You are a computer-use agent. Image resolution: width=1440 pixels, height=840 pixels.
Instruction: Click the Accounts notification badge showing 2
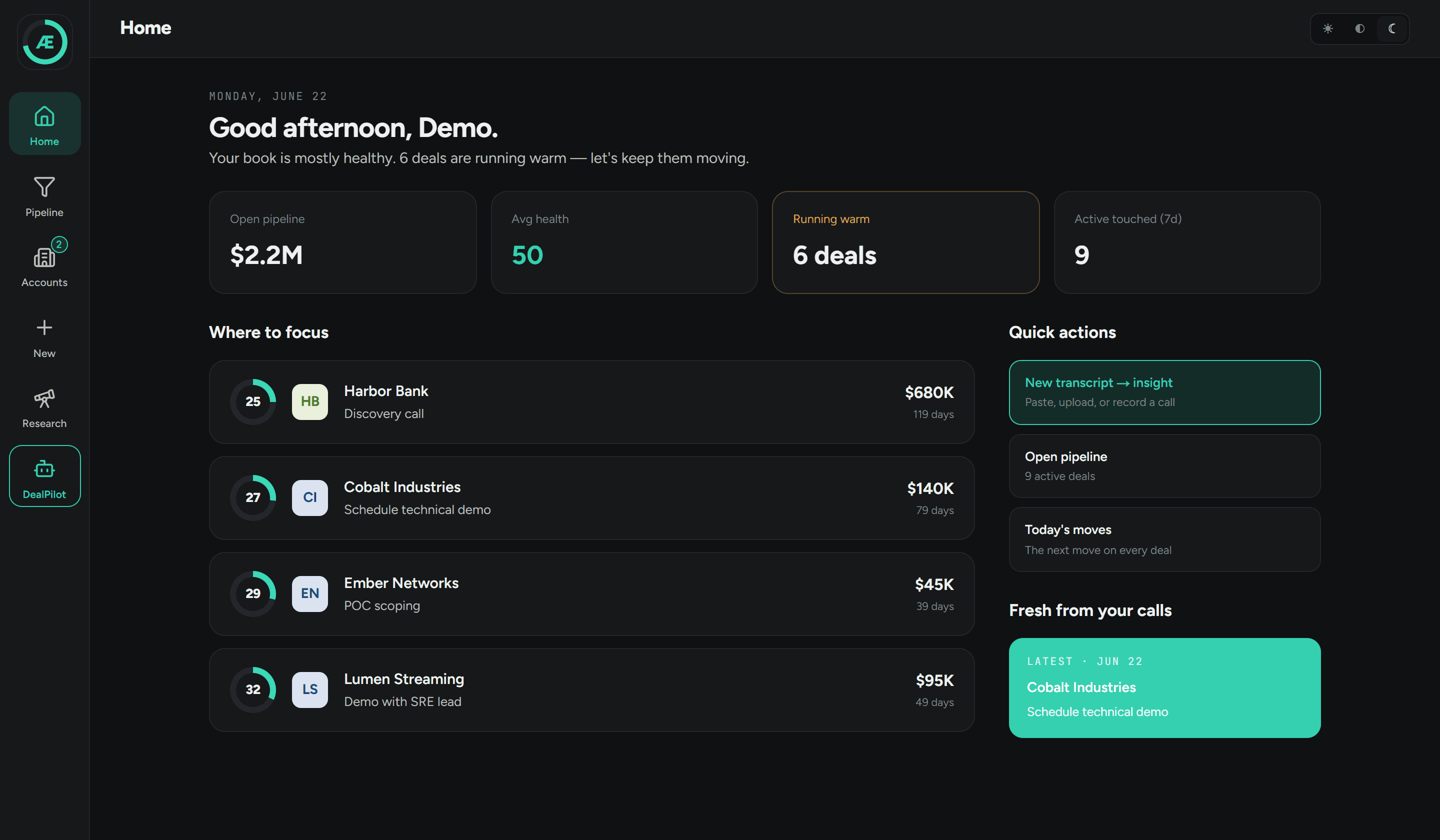(59, 244)
